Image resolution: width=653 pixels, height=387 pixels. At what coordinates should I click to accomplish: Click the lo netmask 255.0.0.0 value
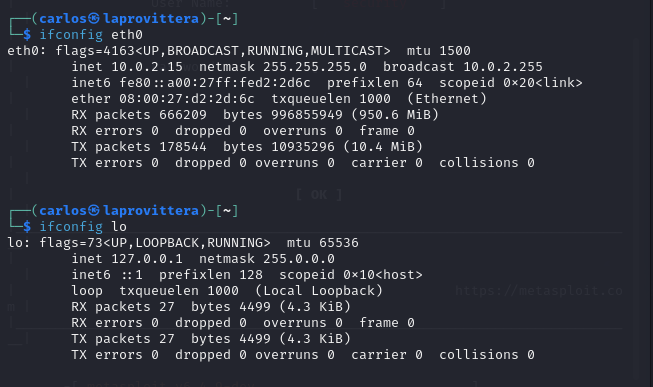click(299, 259)
